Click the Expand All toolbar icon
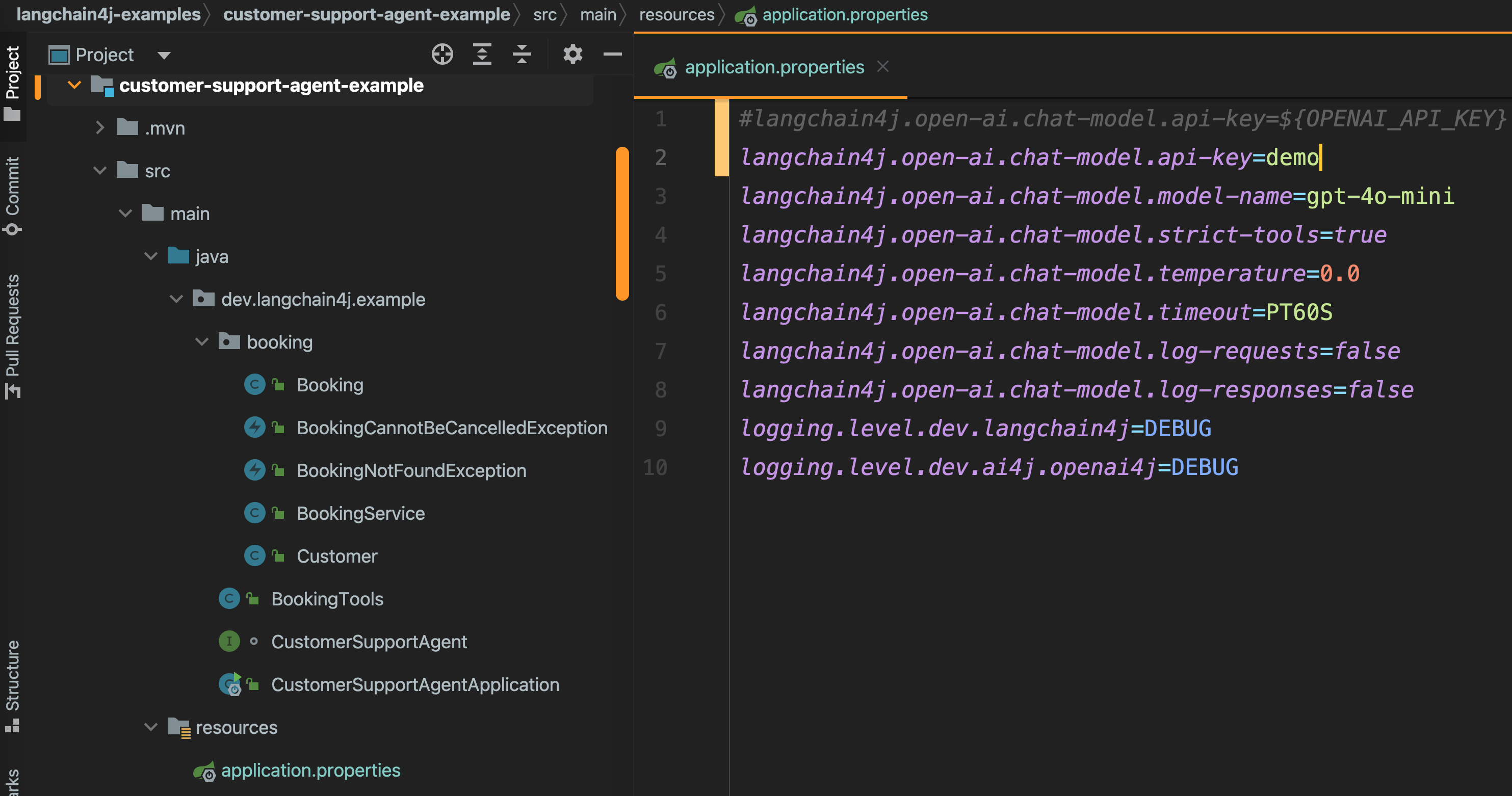The image size is (1512, 796). click(482, 55)
